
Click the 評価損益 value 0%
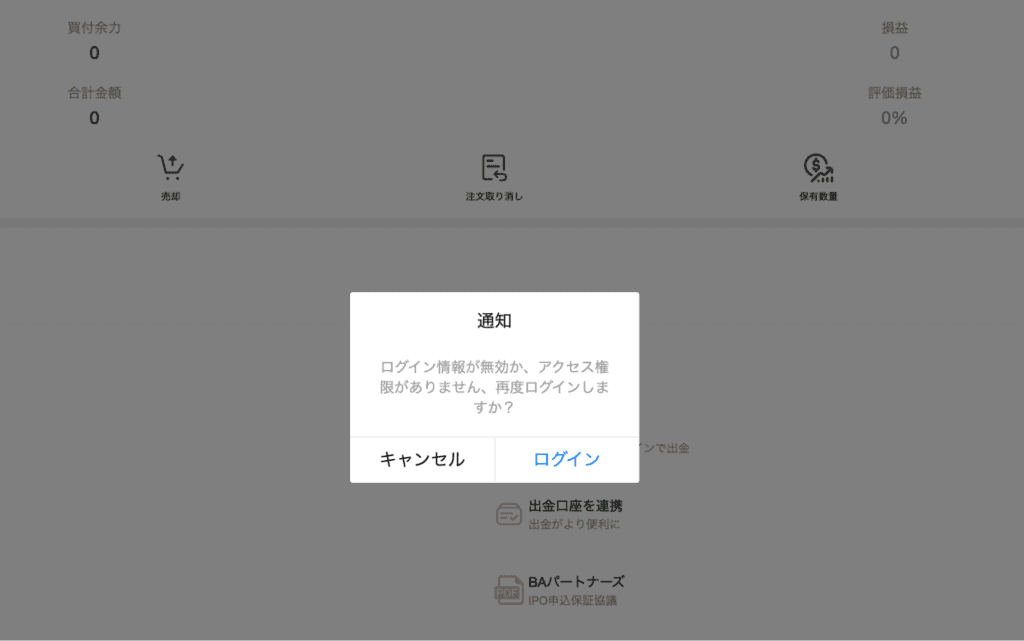coord(894,118)
